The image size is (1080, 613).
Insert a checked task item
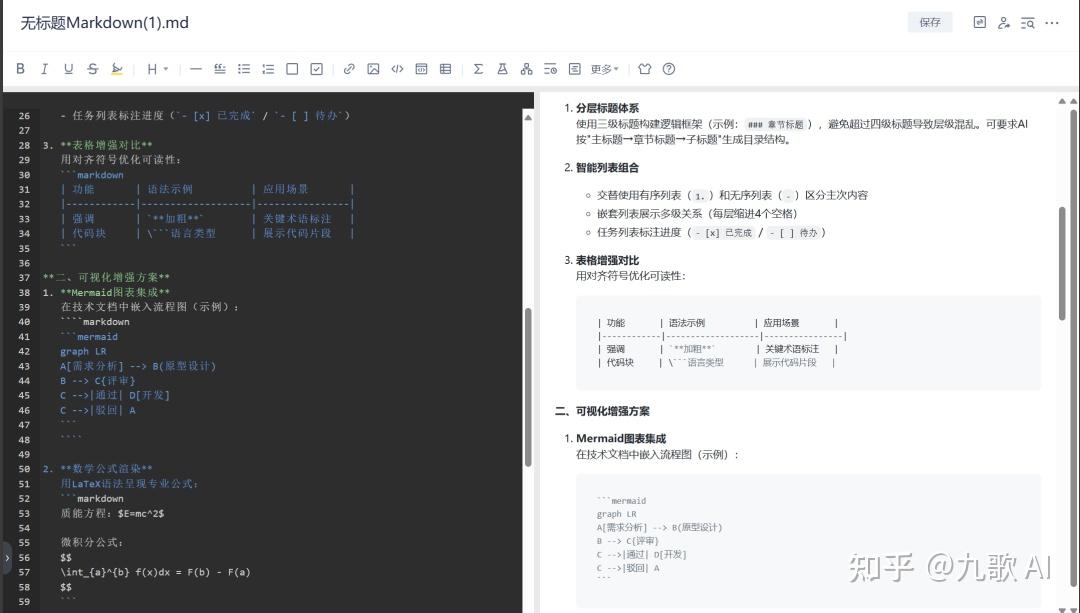(316, 68)
